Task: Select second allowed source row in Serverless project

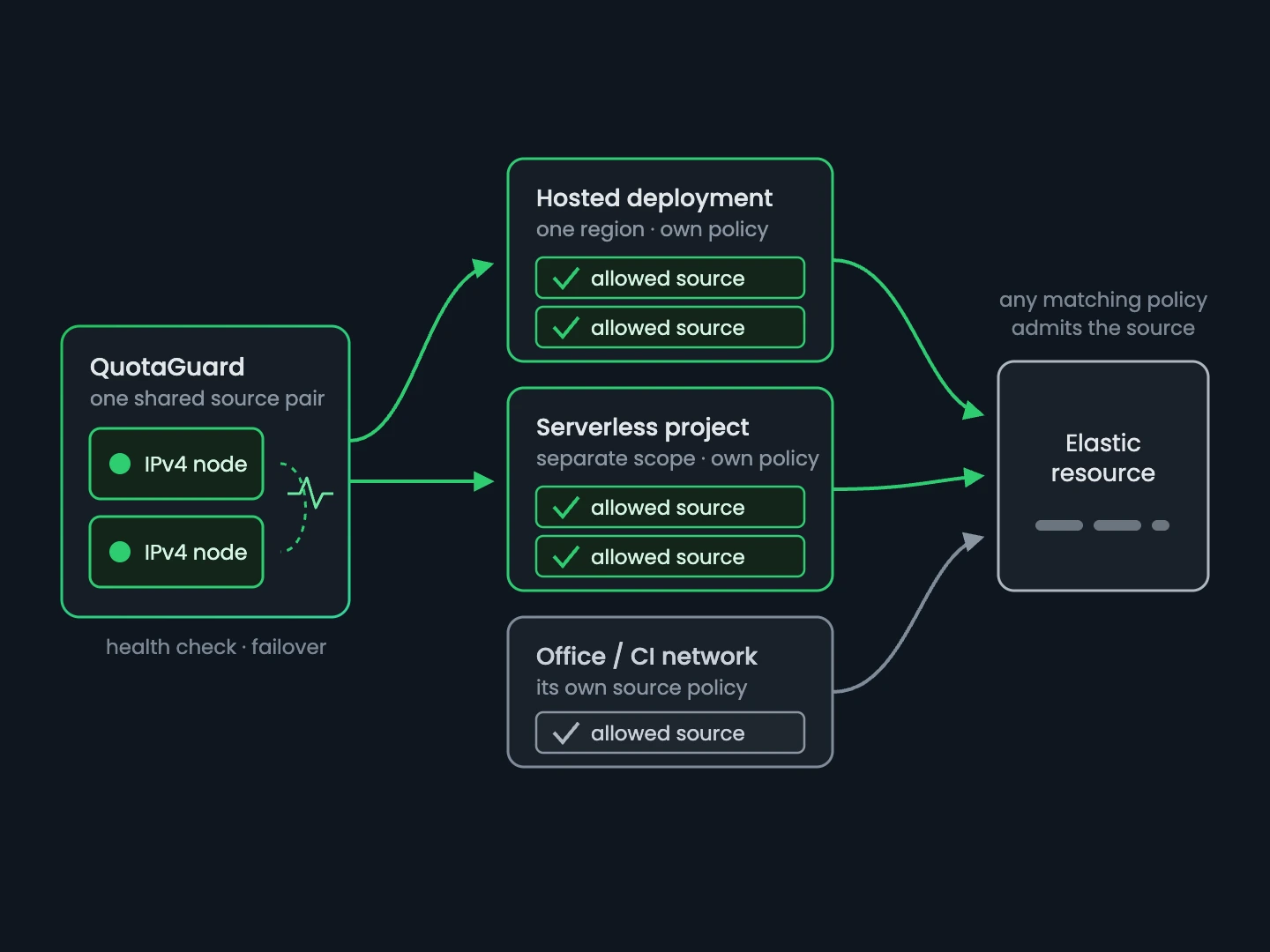Action: click(x=670, y=556)
